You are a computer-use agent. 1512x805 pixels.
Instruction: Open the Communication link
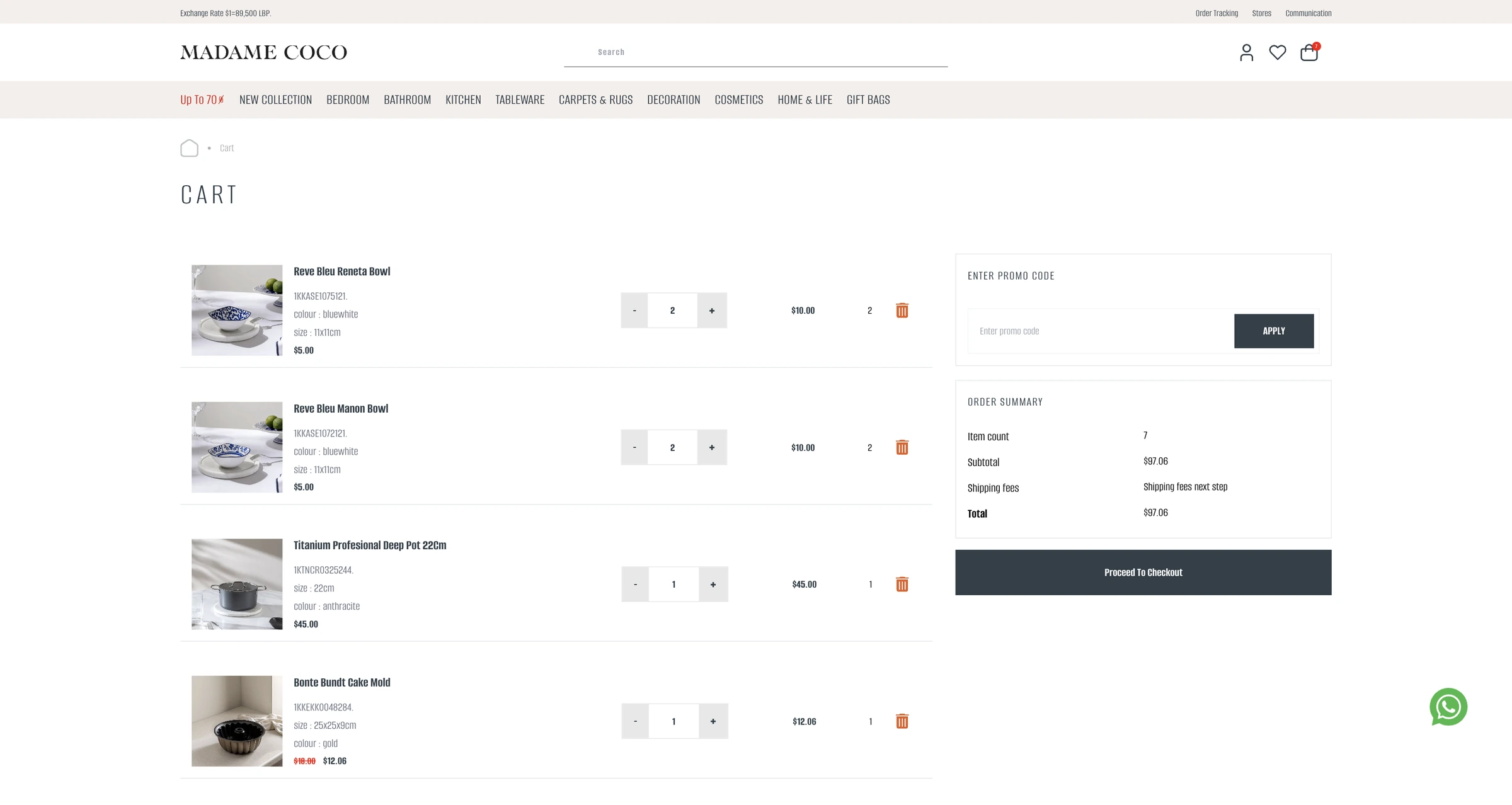coord(1309,13)
